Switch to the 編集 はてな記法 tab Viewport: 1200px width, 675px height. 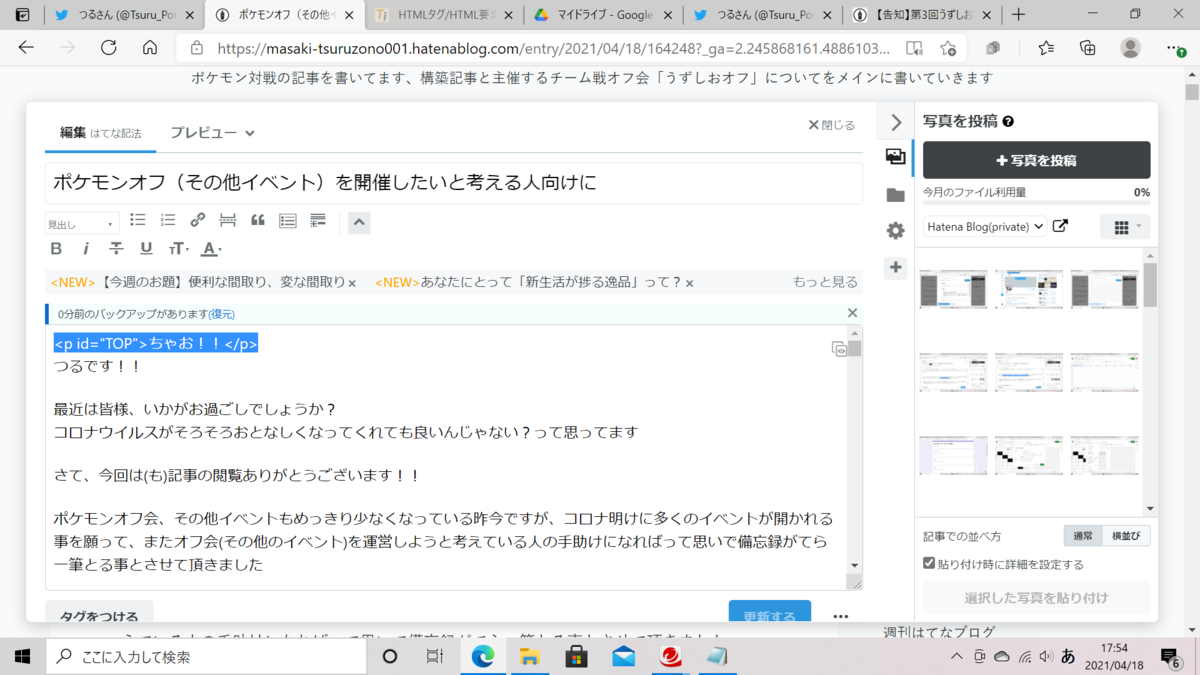pos(100,131)
